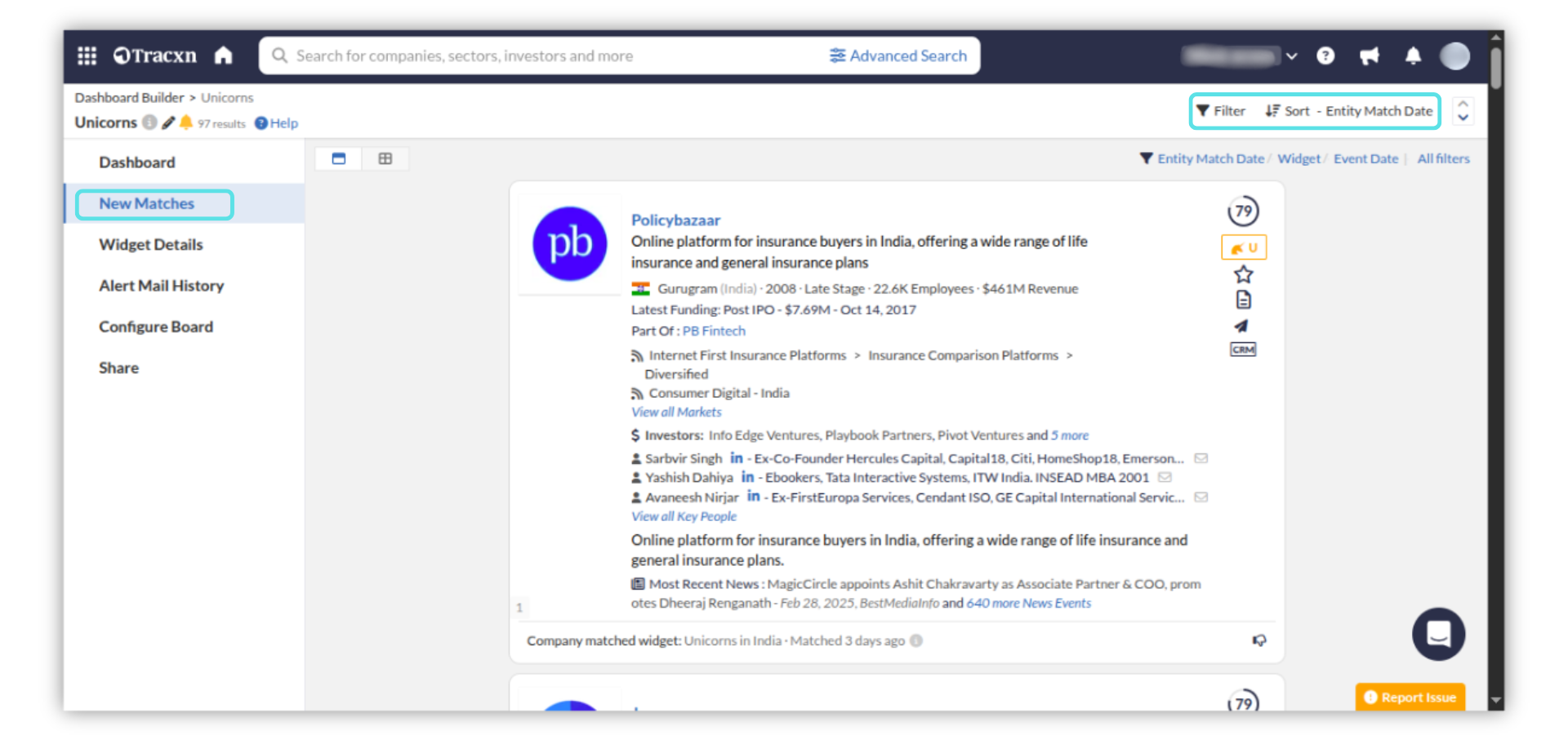Select Widget Details in sidebar

151,244
